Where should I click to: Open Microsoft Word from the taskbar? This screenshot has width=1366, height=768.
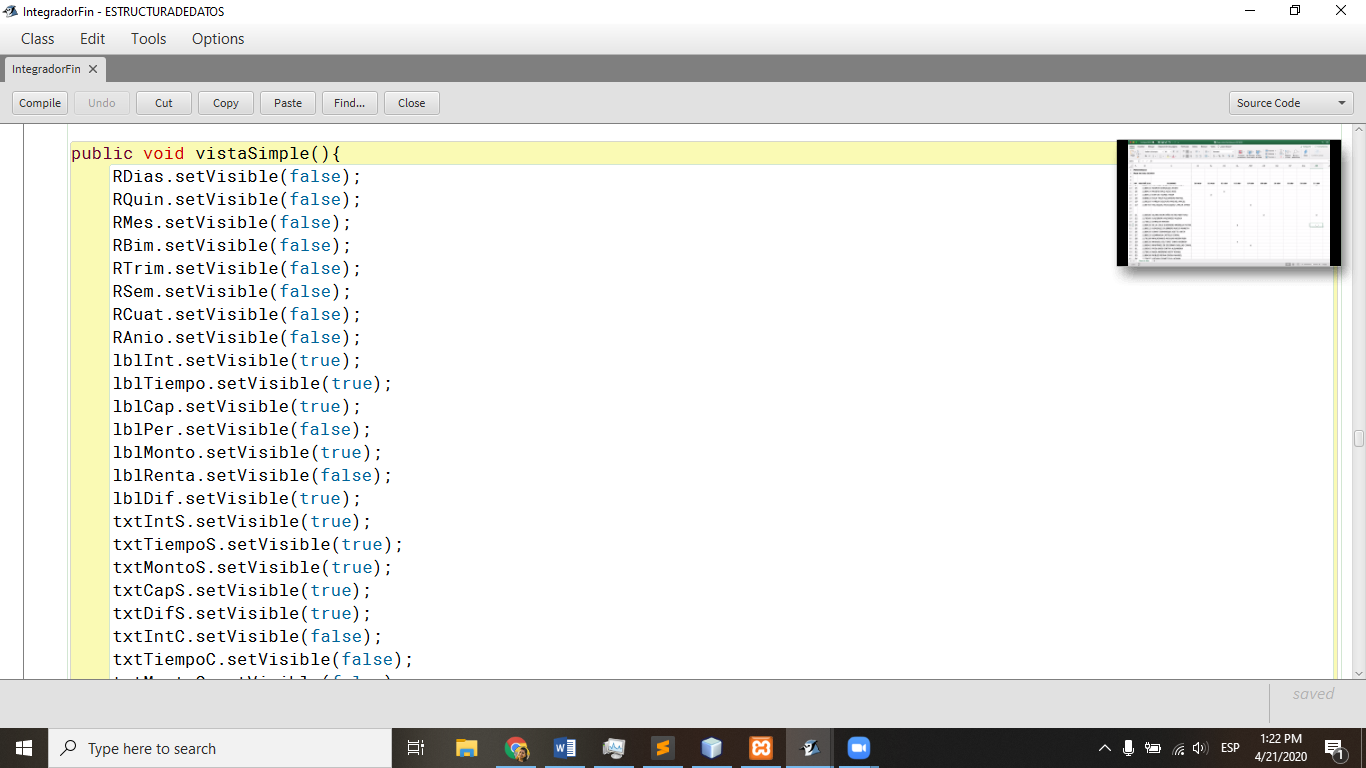[565, 748]
